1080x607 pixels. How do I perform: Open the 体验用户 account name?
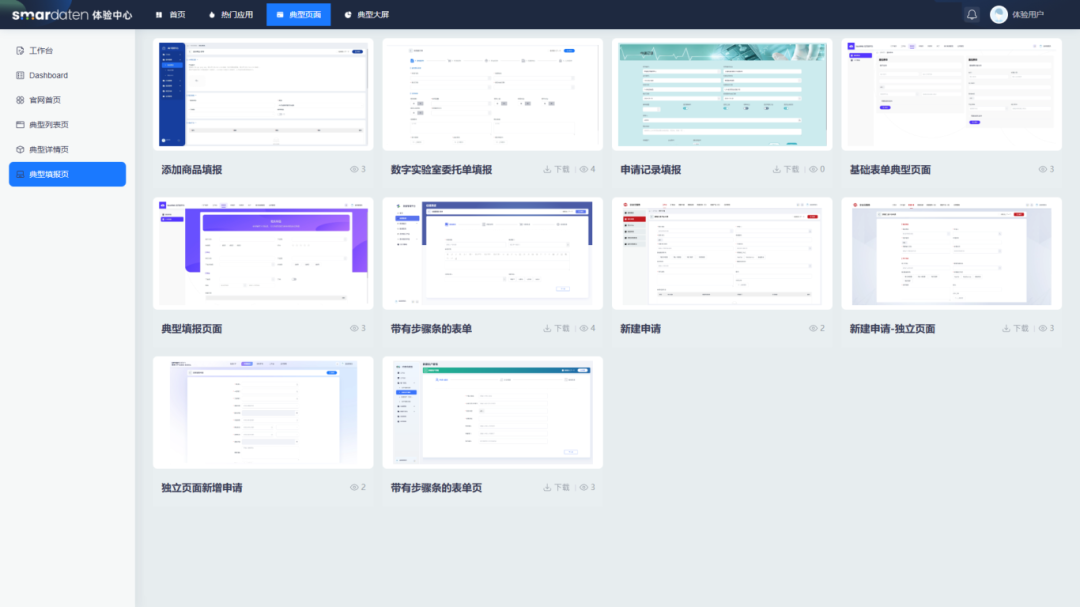click(1028, 14)
